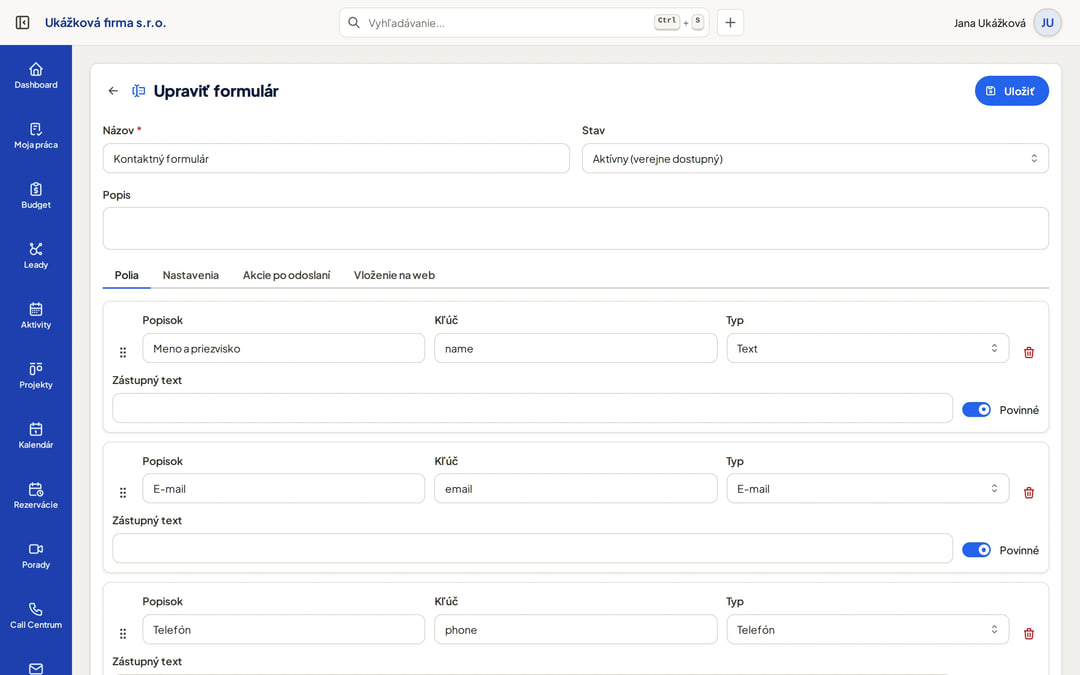The image size is (1080, 675).
Task: Open Typ dropdown showing E-mail
Action: pyautogui.click(x=867, y=488)
